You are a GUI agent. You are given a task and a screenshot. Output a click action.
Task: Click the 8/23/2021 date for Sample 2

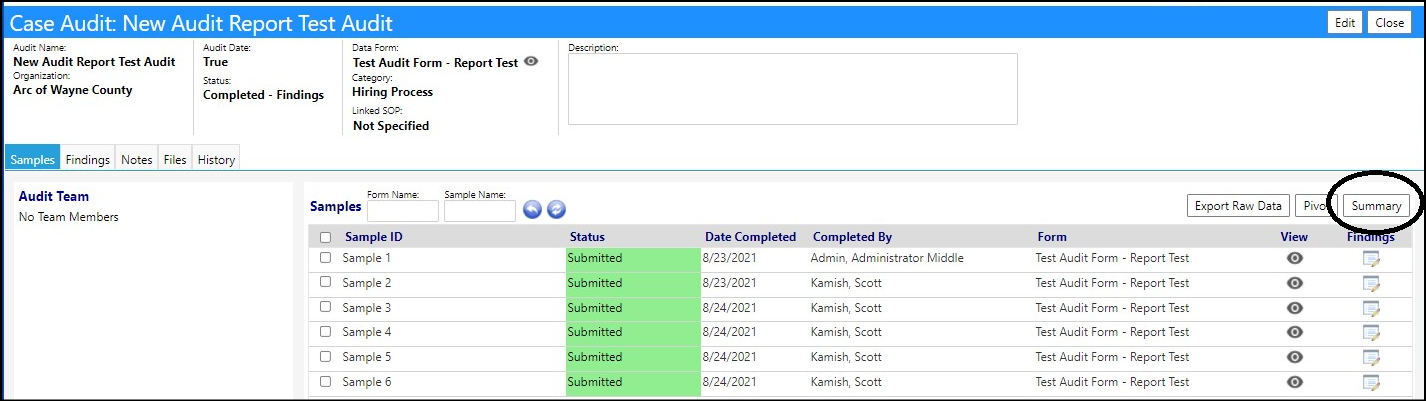click(x=731, y=283)
